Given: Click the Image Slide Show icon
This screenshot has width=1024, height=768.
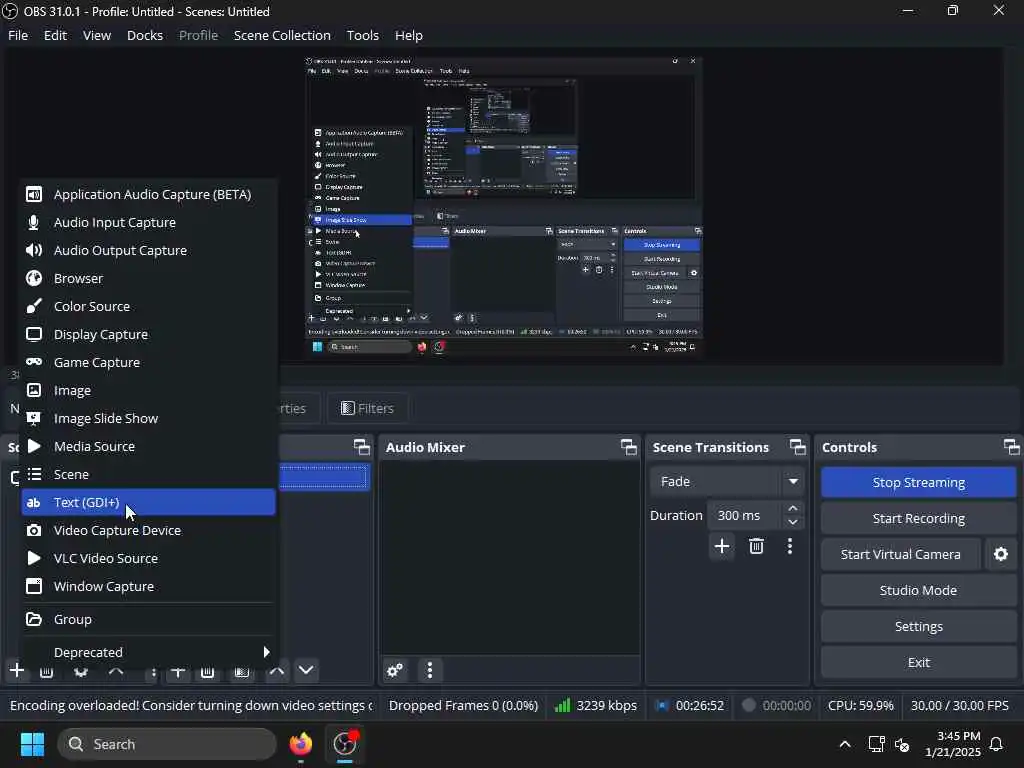Looking at the screenshot, I should pyautogui.click(x=34, y=419).
